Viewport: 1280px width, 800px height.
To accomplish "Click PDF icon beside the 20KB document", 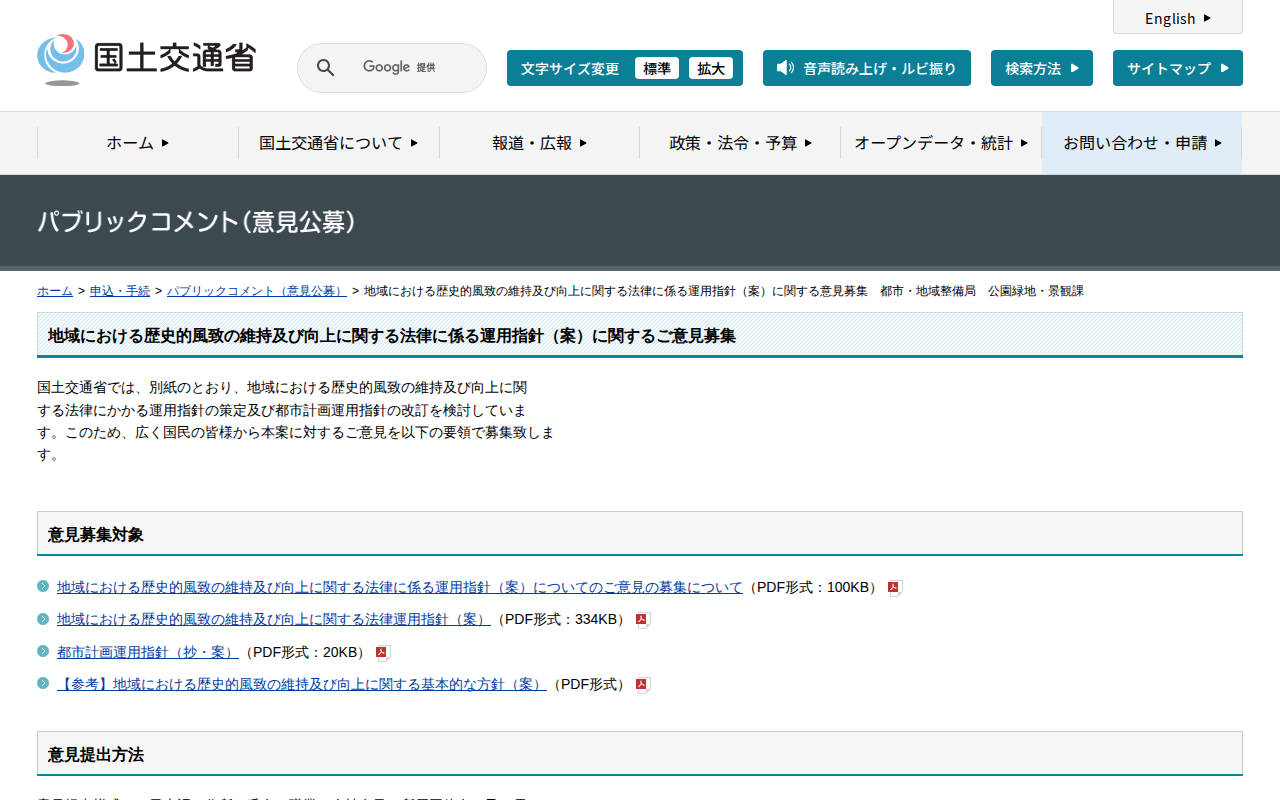I will point(382,653).
